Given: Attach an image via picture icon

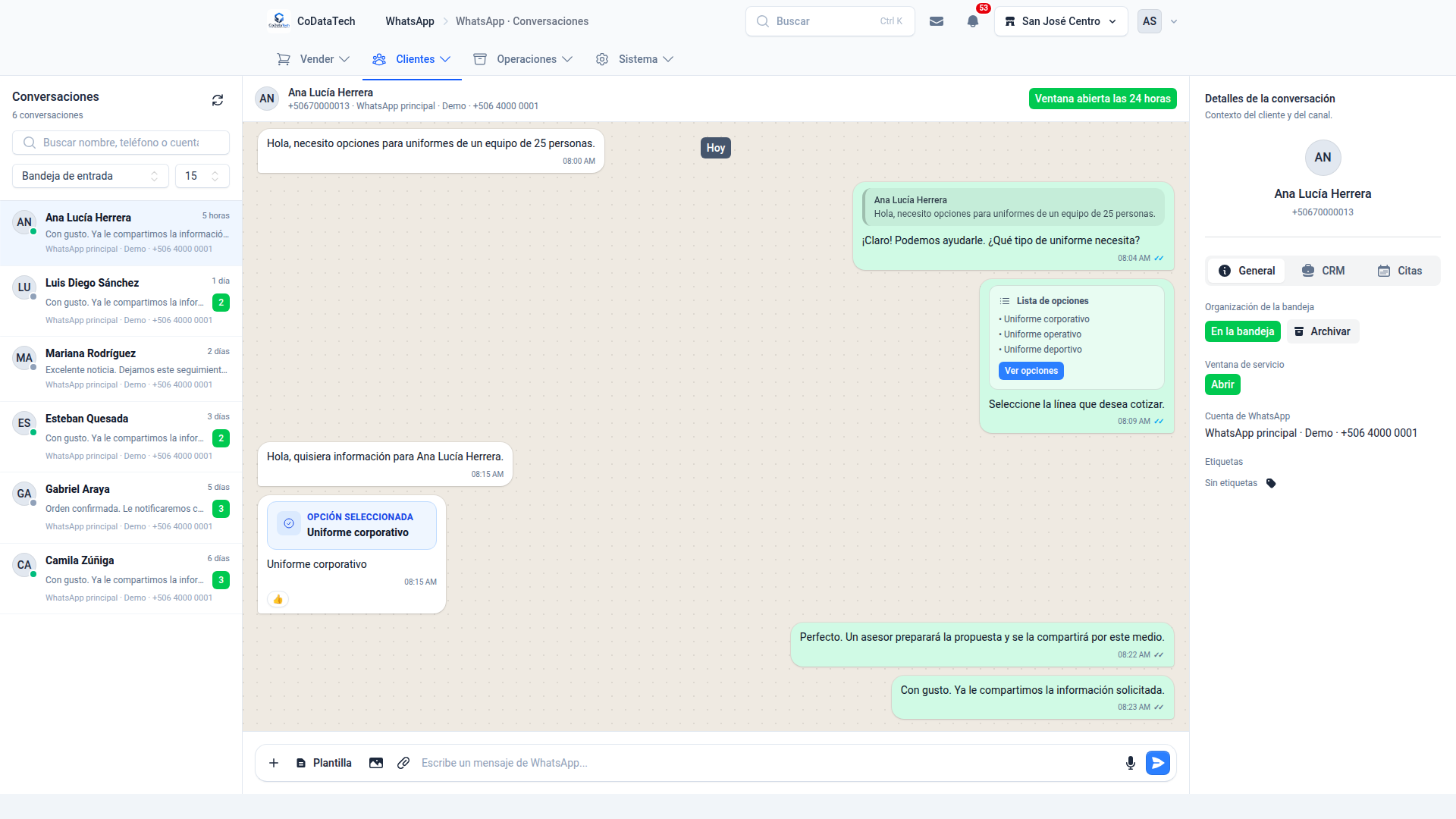Looking at the screenshot, I should click(376, 763).
